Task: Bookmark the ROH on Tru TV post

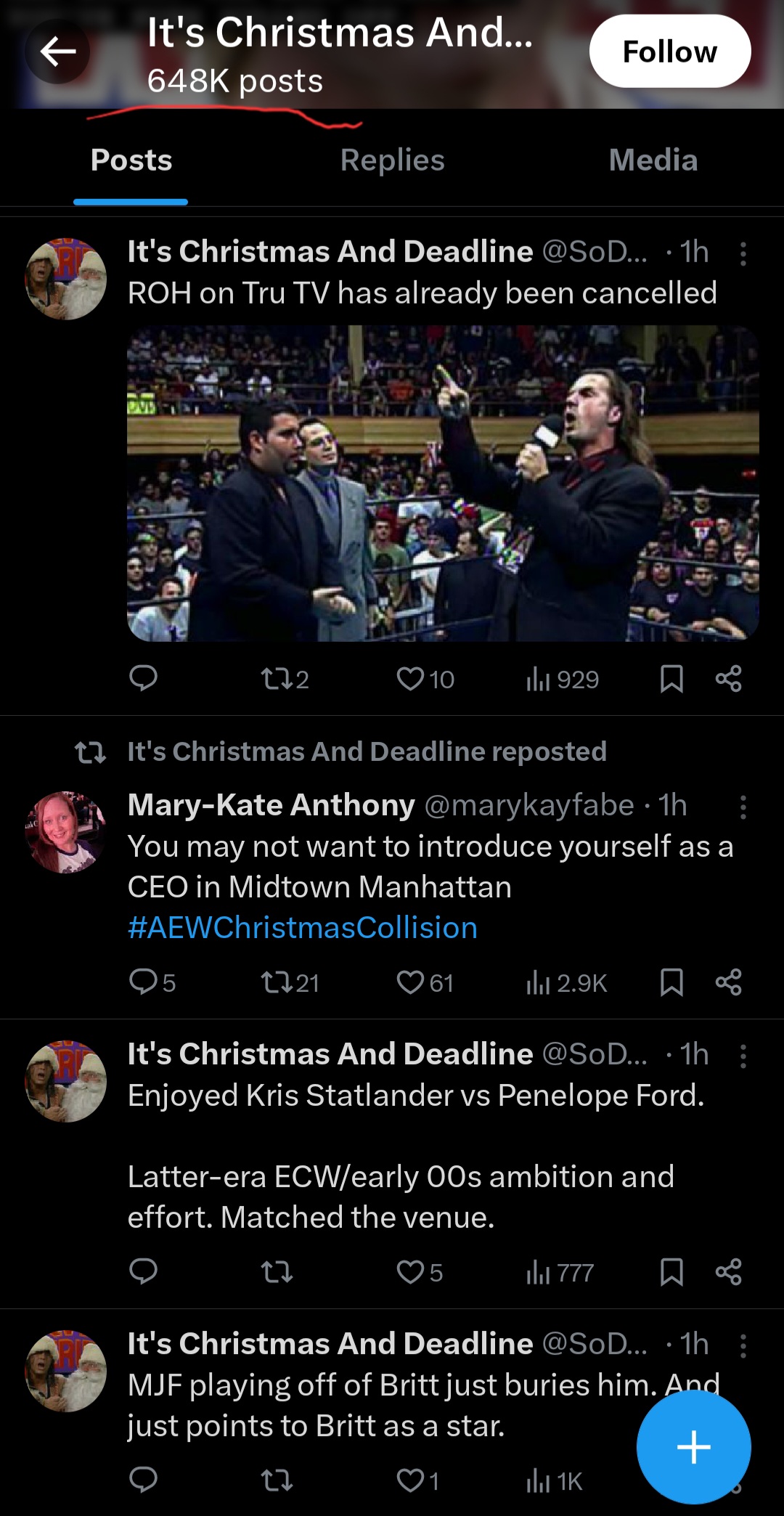Action: coord(671,679)
